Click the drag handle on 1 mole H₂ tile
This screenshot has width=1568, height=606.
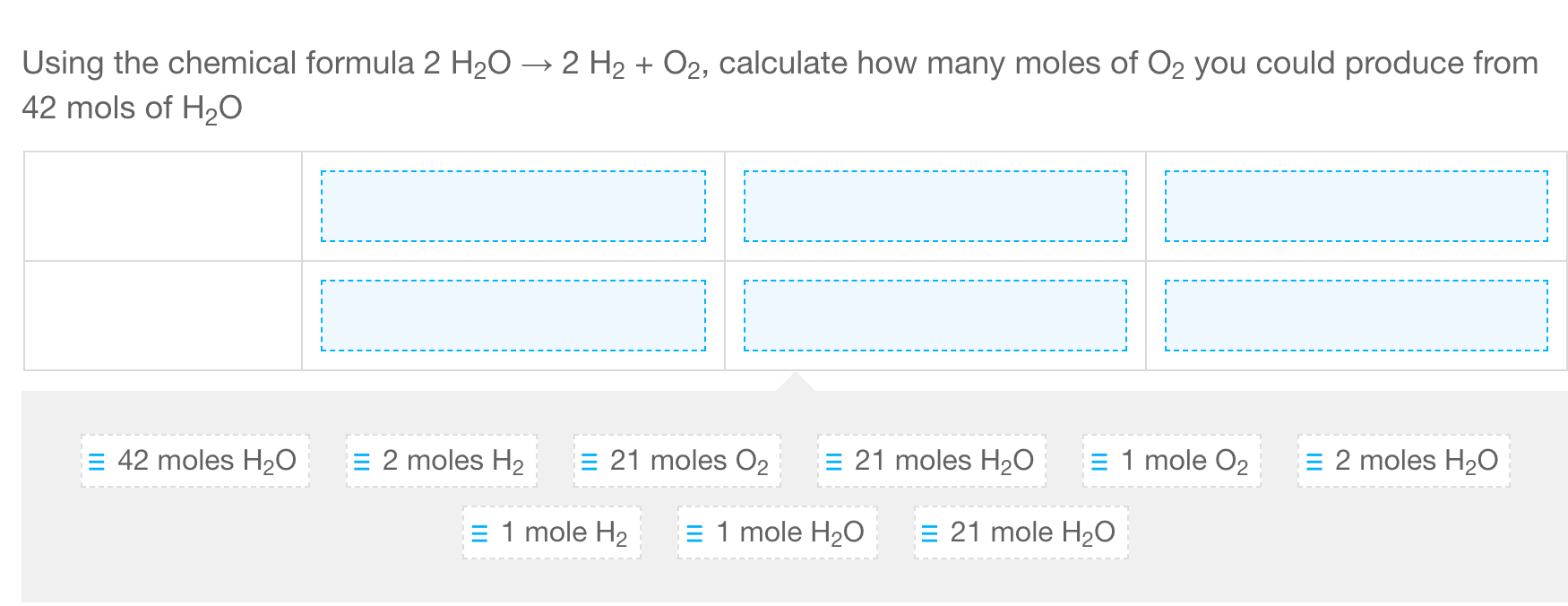tap(478, 532)
